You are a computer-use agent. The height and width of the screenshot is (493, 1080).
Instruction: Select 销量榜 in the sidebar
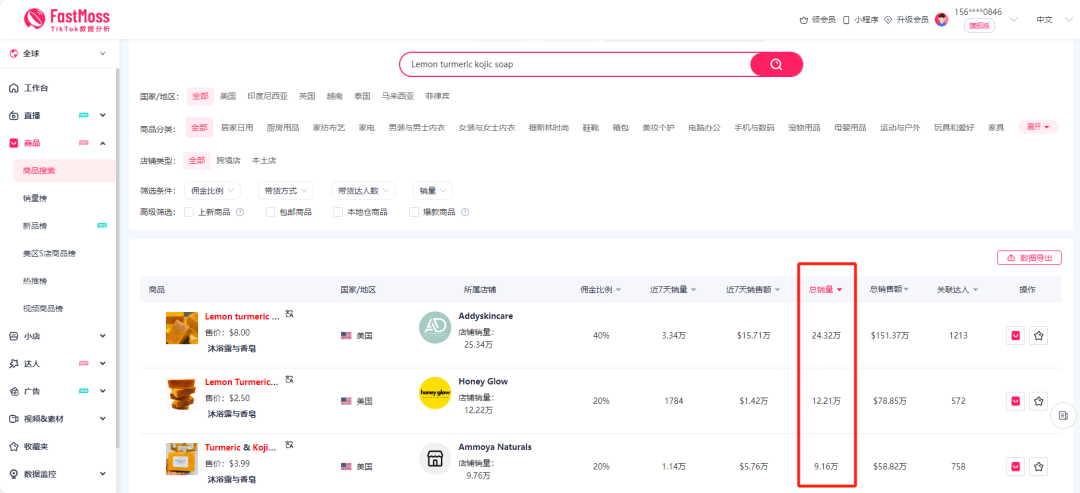click(35, 198)
